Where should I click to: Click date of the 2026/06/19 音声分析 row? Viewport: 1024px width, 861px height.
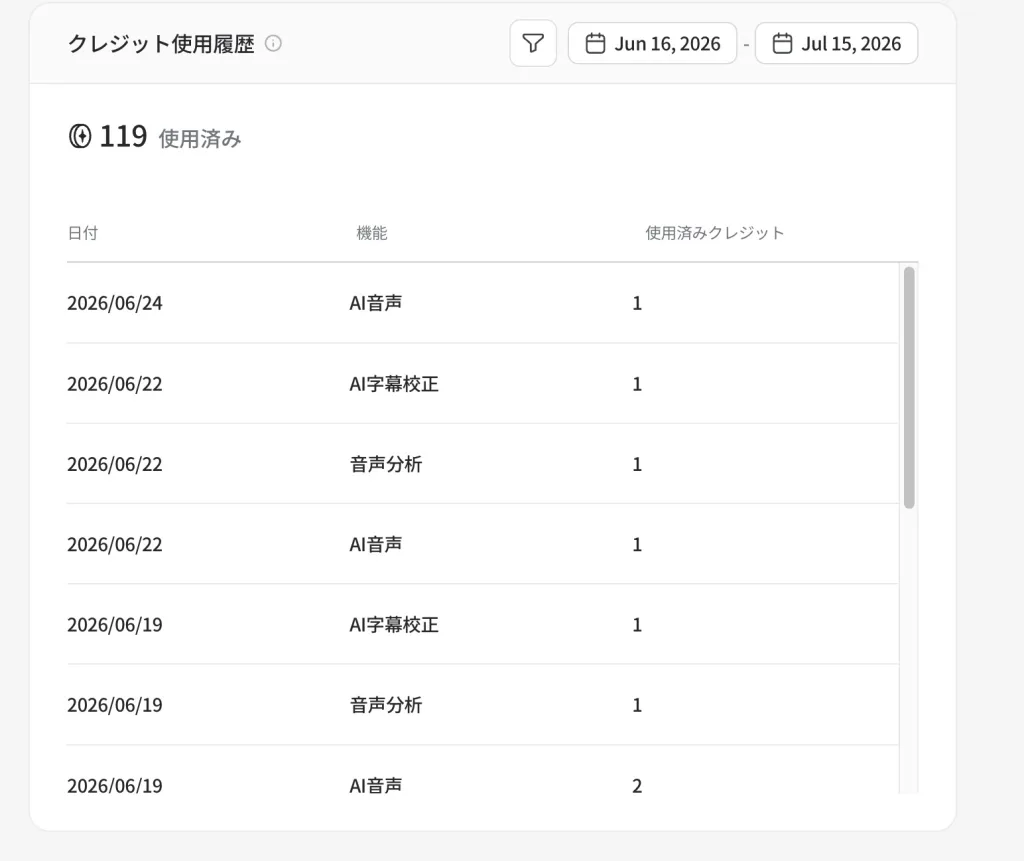(115, 706)
